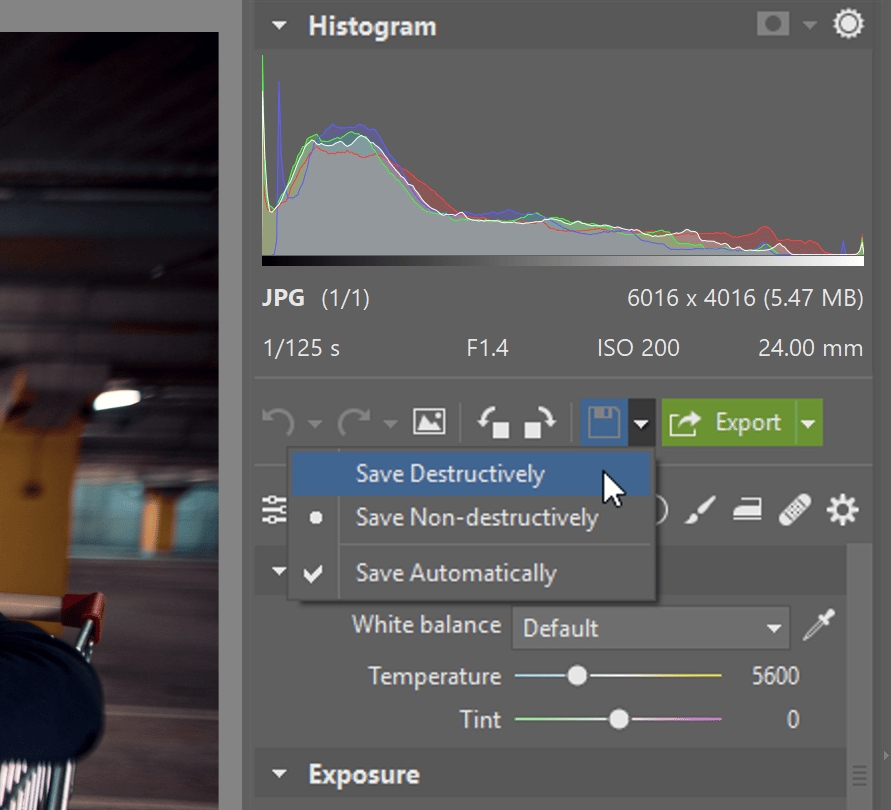Close the Save options dropdown arrow
This screenshot has height=810, width=891.
642,423
